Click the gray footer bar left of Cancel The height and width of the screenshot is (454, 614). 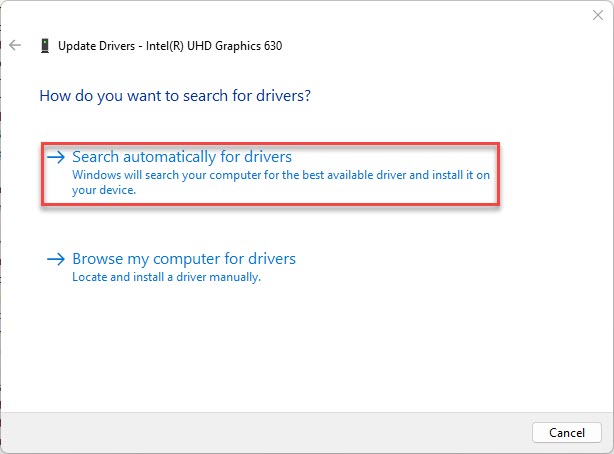pos(266,432)
